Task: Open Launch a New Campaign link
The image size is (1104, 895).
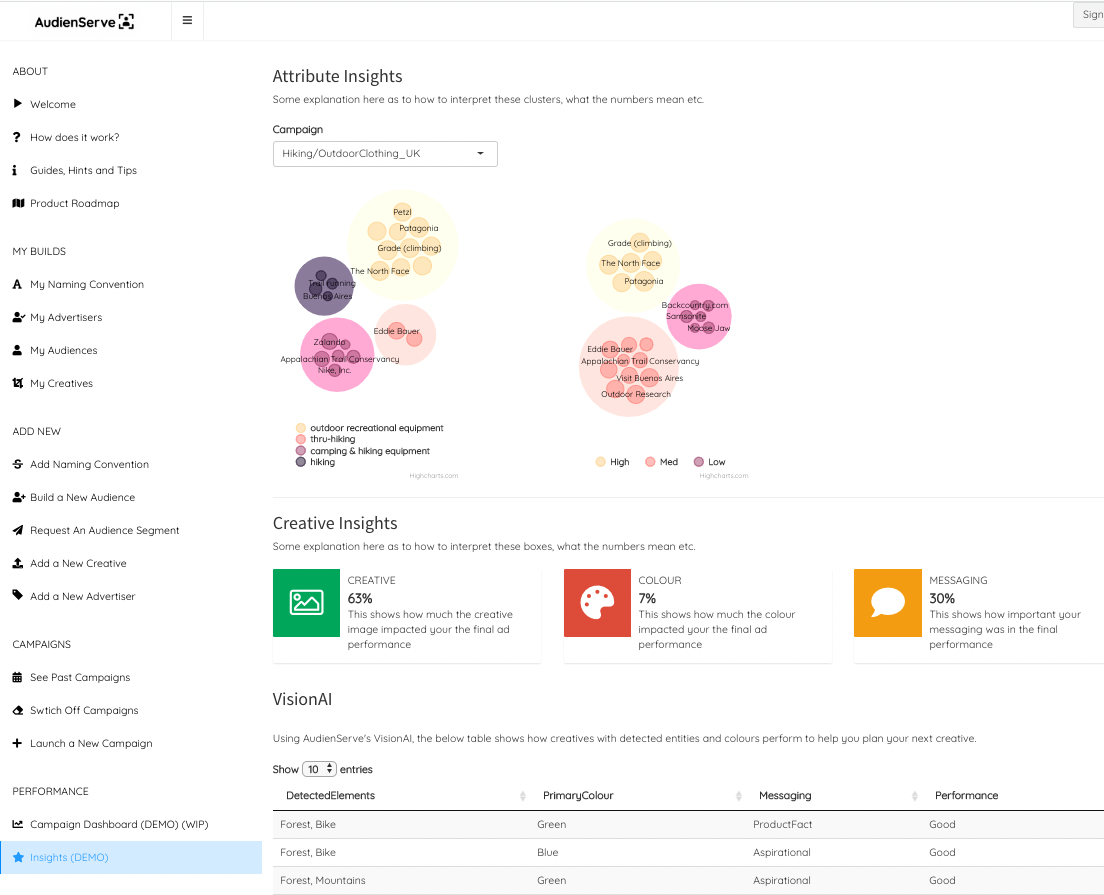Action: coord(91,743)
